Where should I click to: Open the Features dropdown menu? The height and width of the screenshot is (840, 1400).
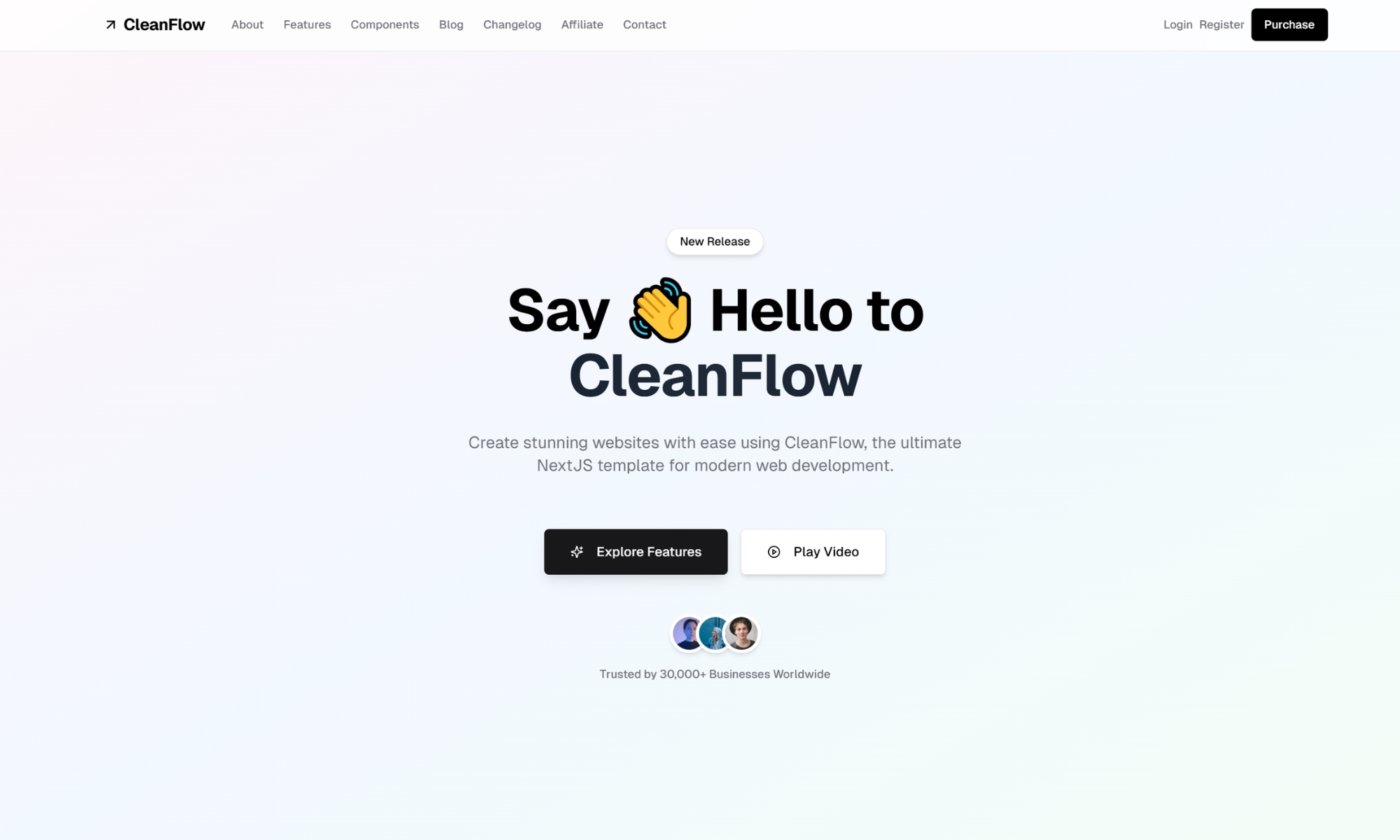coord(306,24)
